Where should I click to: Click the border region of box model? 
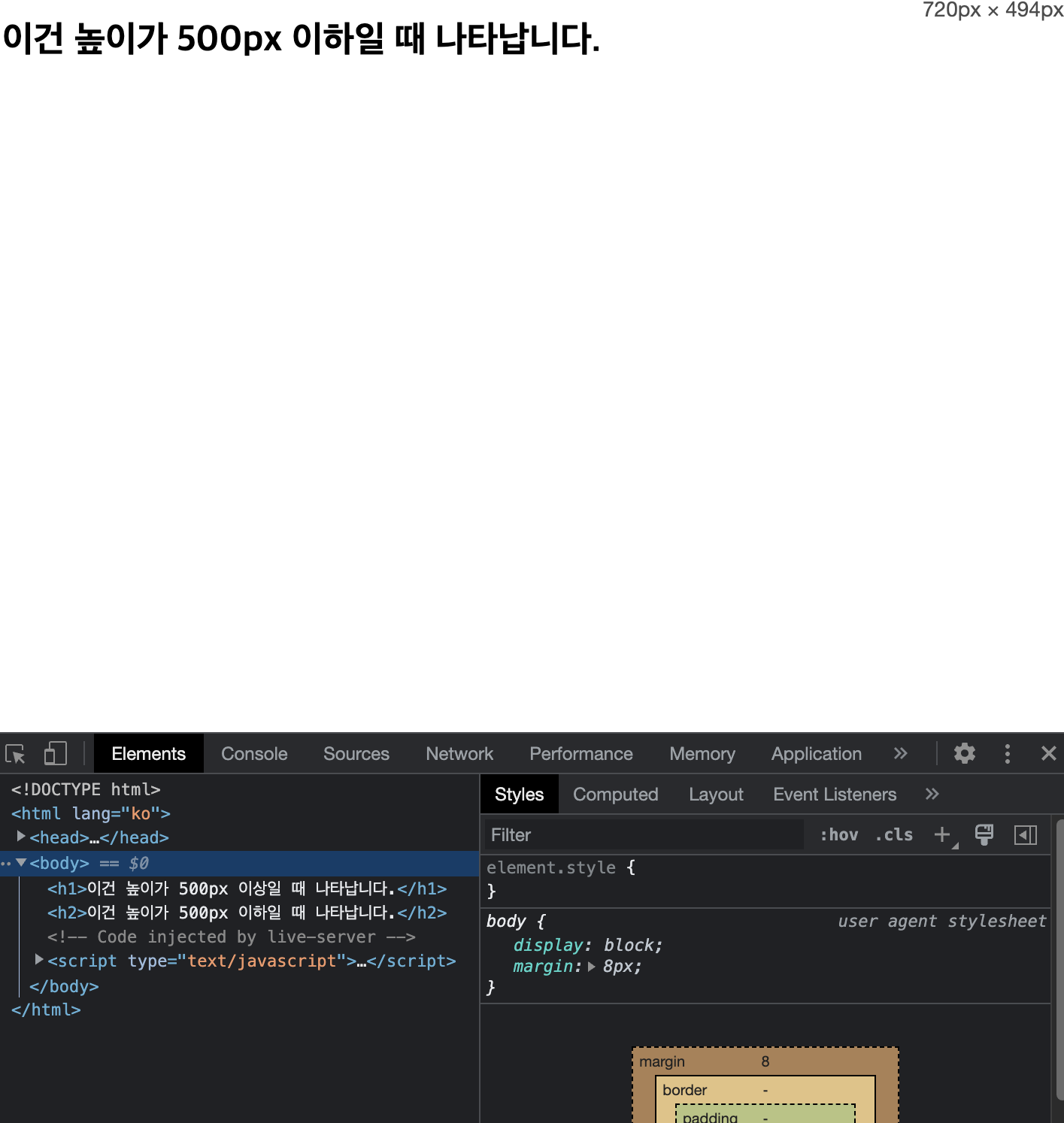point(765,1089)
